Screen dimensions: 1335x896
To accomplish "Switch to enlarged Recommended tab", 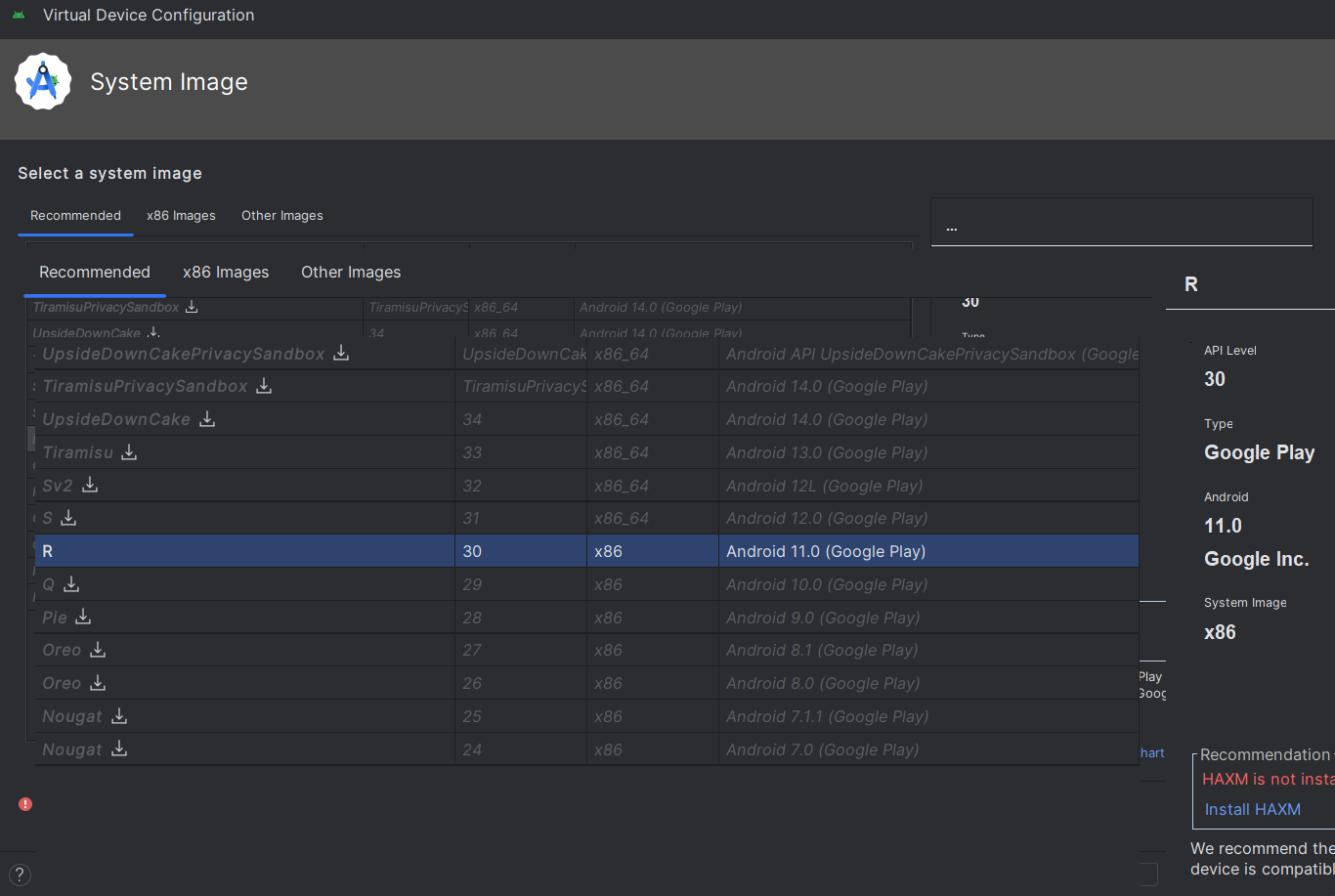I will tap(95, 272).
